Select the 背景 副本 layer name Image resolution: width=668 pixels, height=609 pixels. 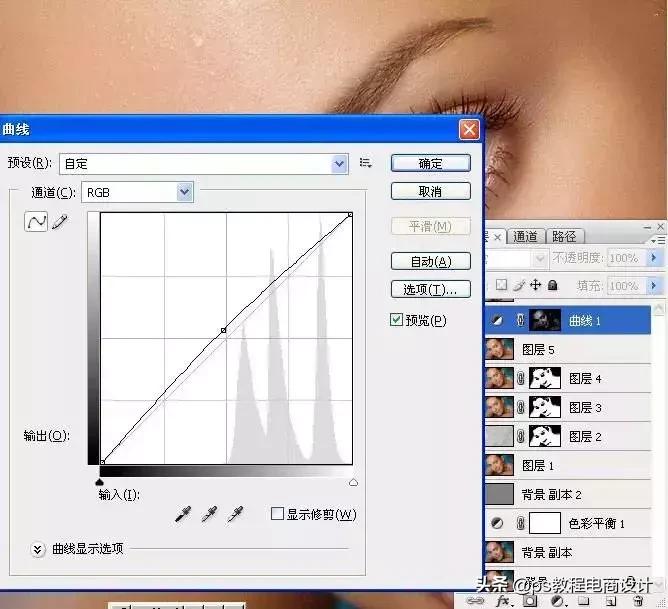[547, 552]
